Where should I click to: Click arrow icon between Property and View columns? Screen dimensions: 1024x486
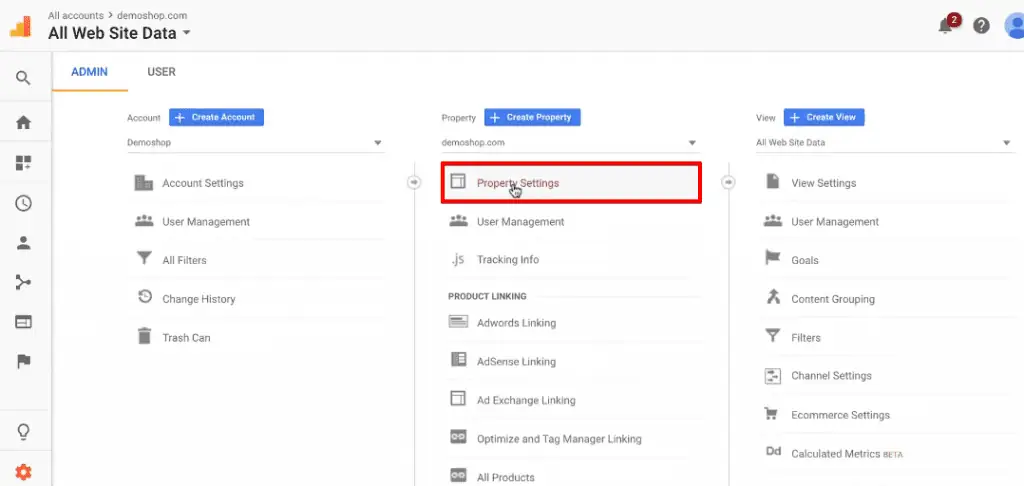coord(728,182)
